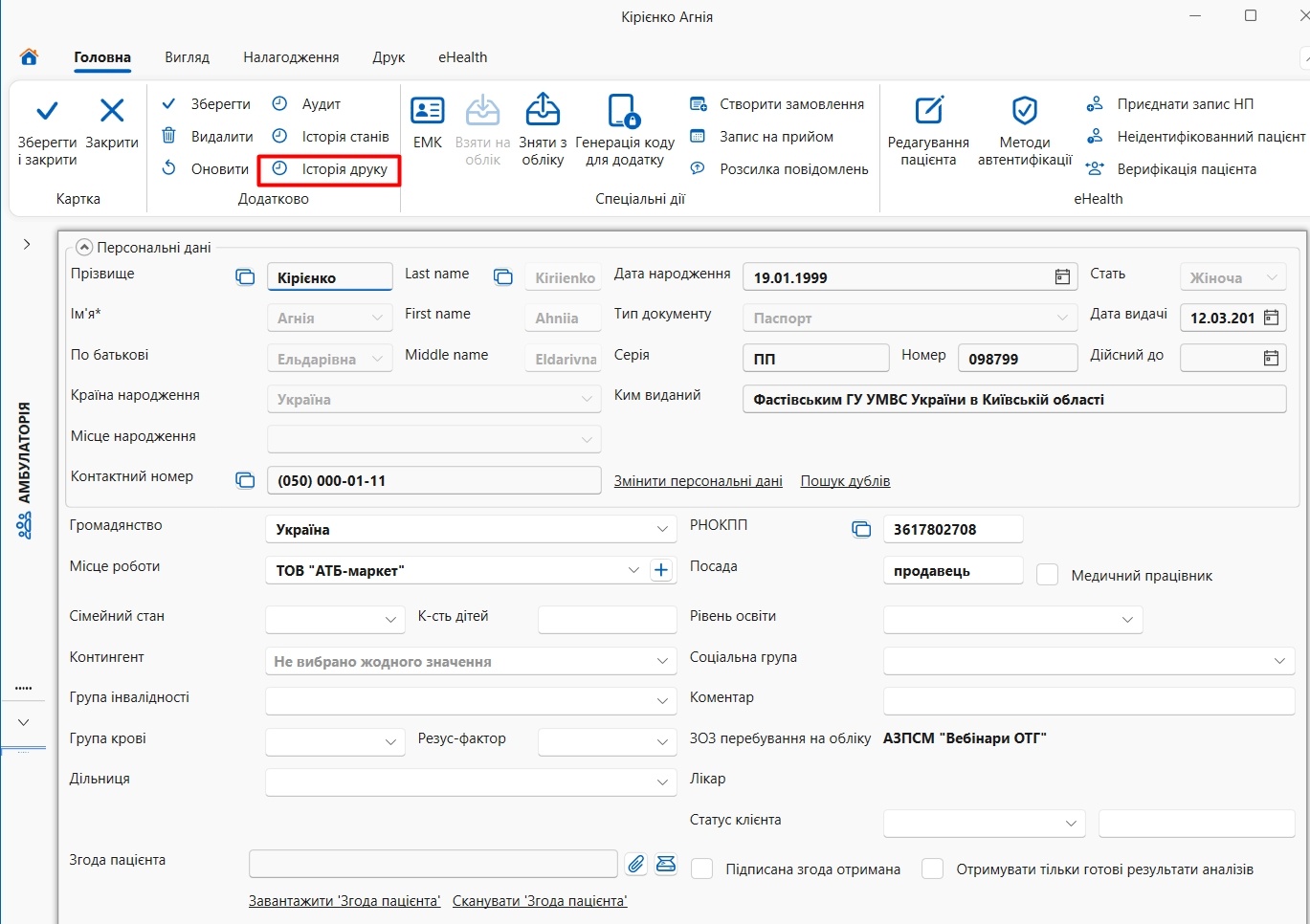Click the down chevron in left sidebar
Image resolution: width=1310 pixels, height=924 pixels.
(x=24, y=722)
